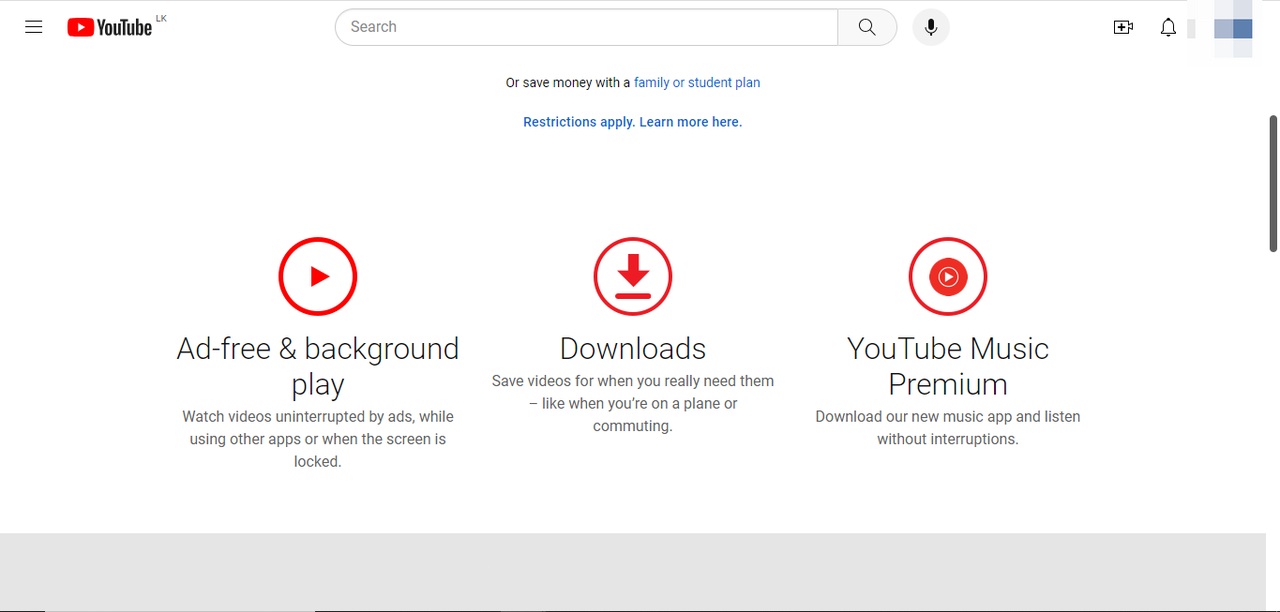Image resolution: width=1280 pixels, height=612 pixels.
Task: Select the Downloads heading
Action: pyautogui.click(x=633, y=348)
